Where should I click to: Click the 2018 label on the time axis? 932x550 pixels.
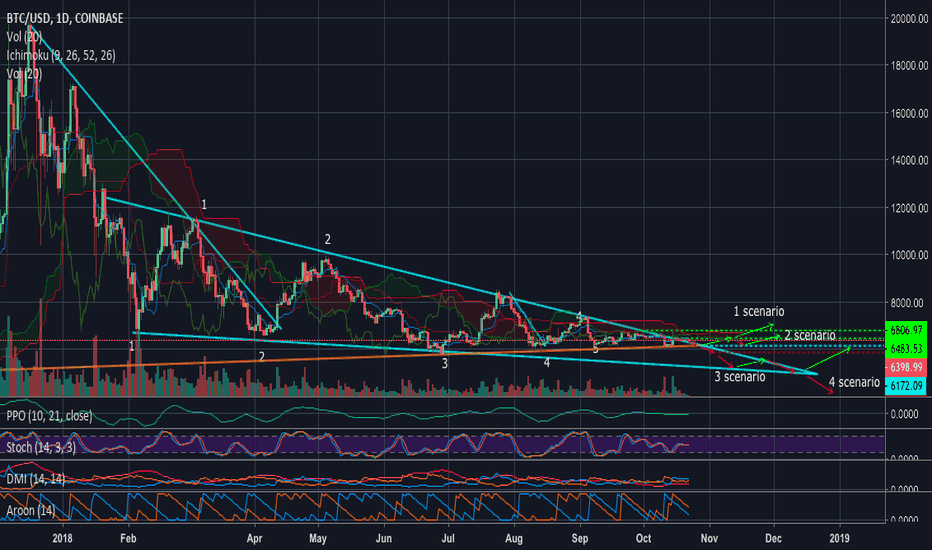(x=62, y=538)
